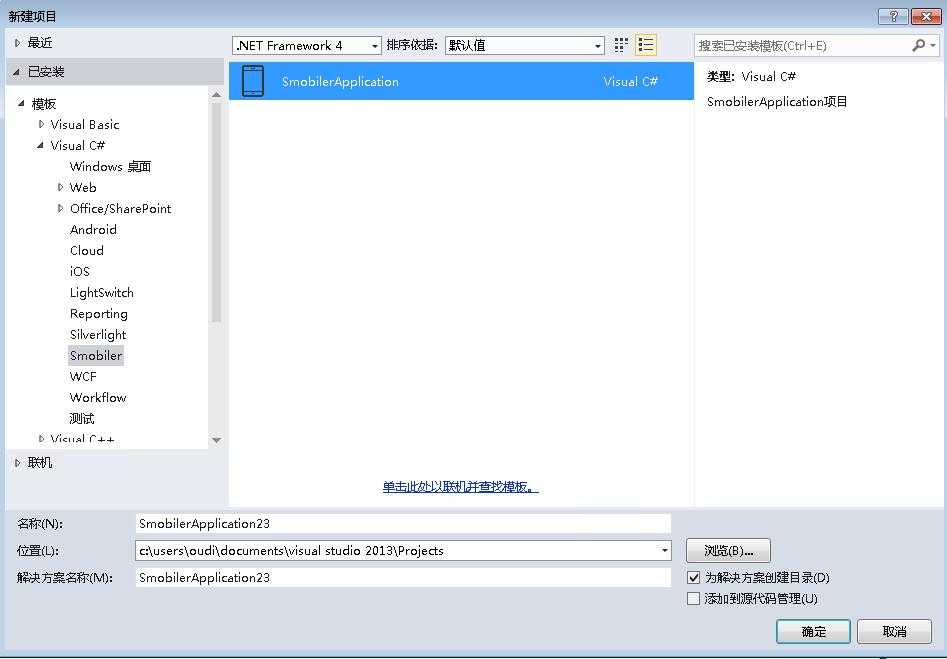Expand the Visual Basic node
This screenshot has height=659, width=947.
tap(40, 124)
